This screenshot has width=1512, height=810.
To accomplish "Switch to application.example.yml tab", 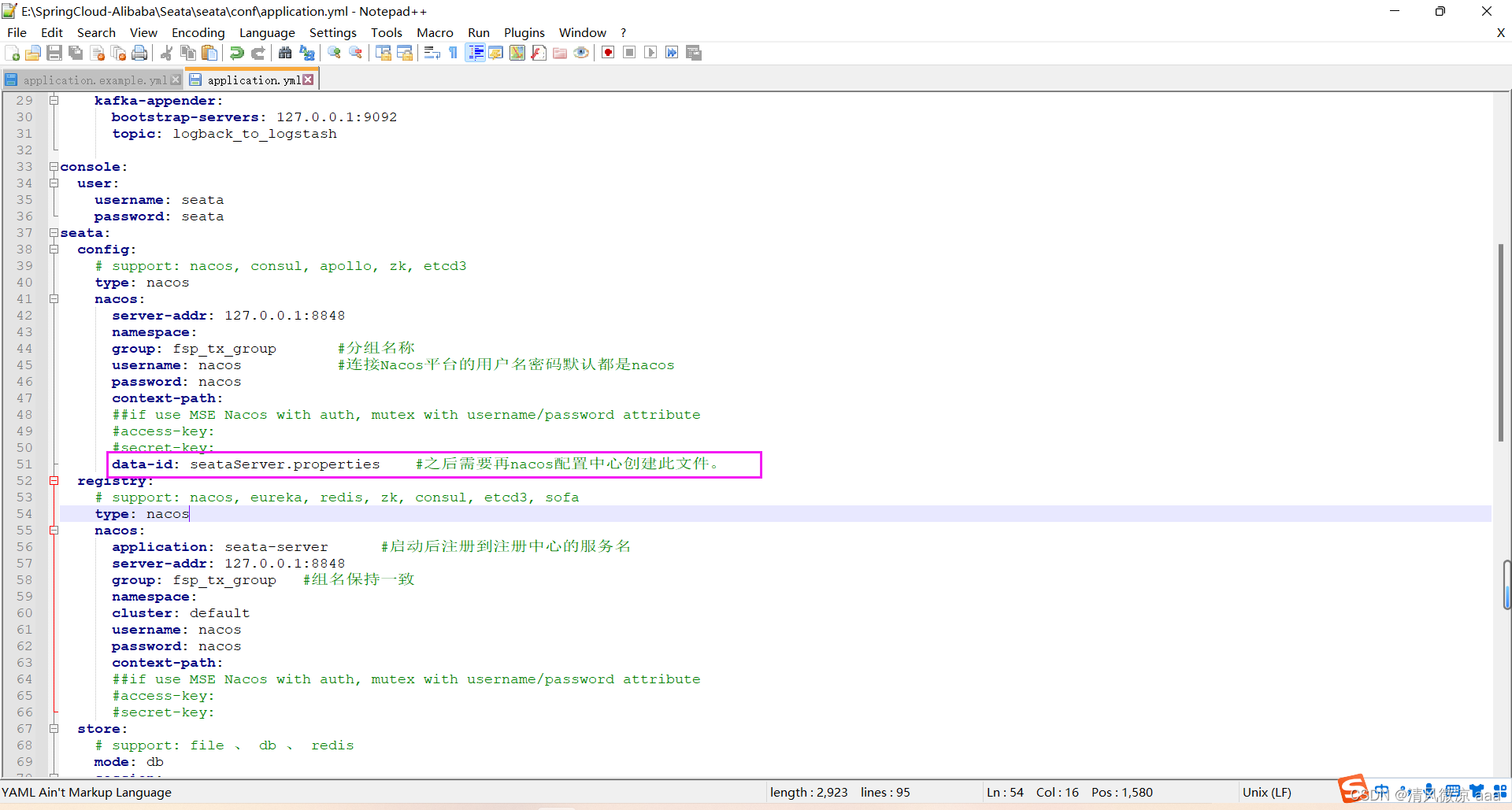I will pyautogui.click(x=94, y=80).
